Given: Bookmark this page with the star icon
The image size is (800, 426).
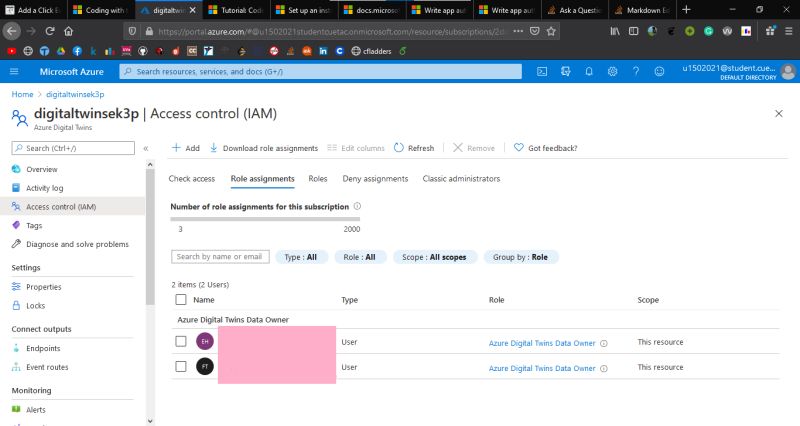Looking at the screenshot, I should pyautogui.click(x=551, y=31).
